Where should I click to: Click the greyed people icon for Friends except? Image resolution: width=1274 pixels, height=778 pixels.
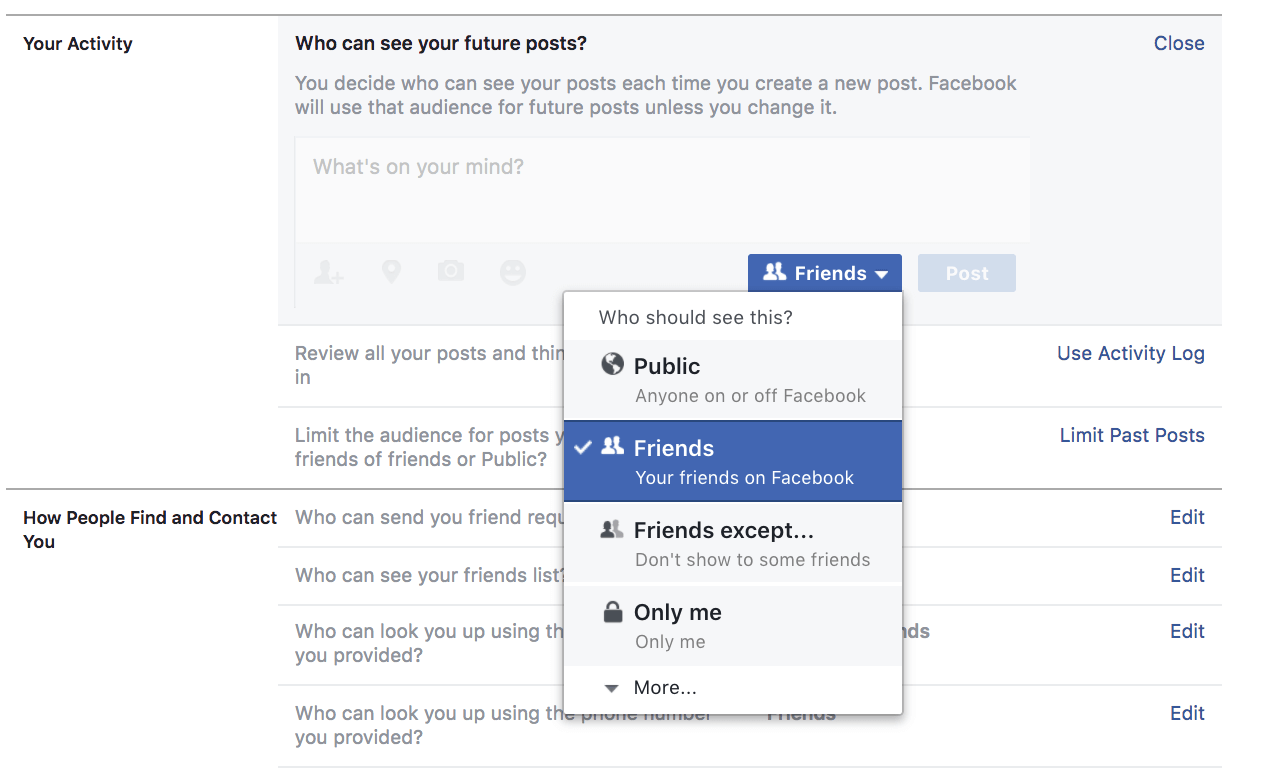click(612, 530)
